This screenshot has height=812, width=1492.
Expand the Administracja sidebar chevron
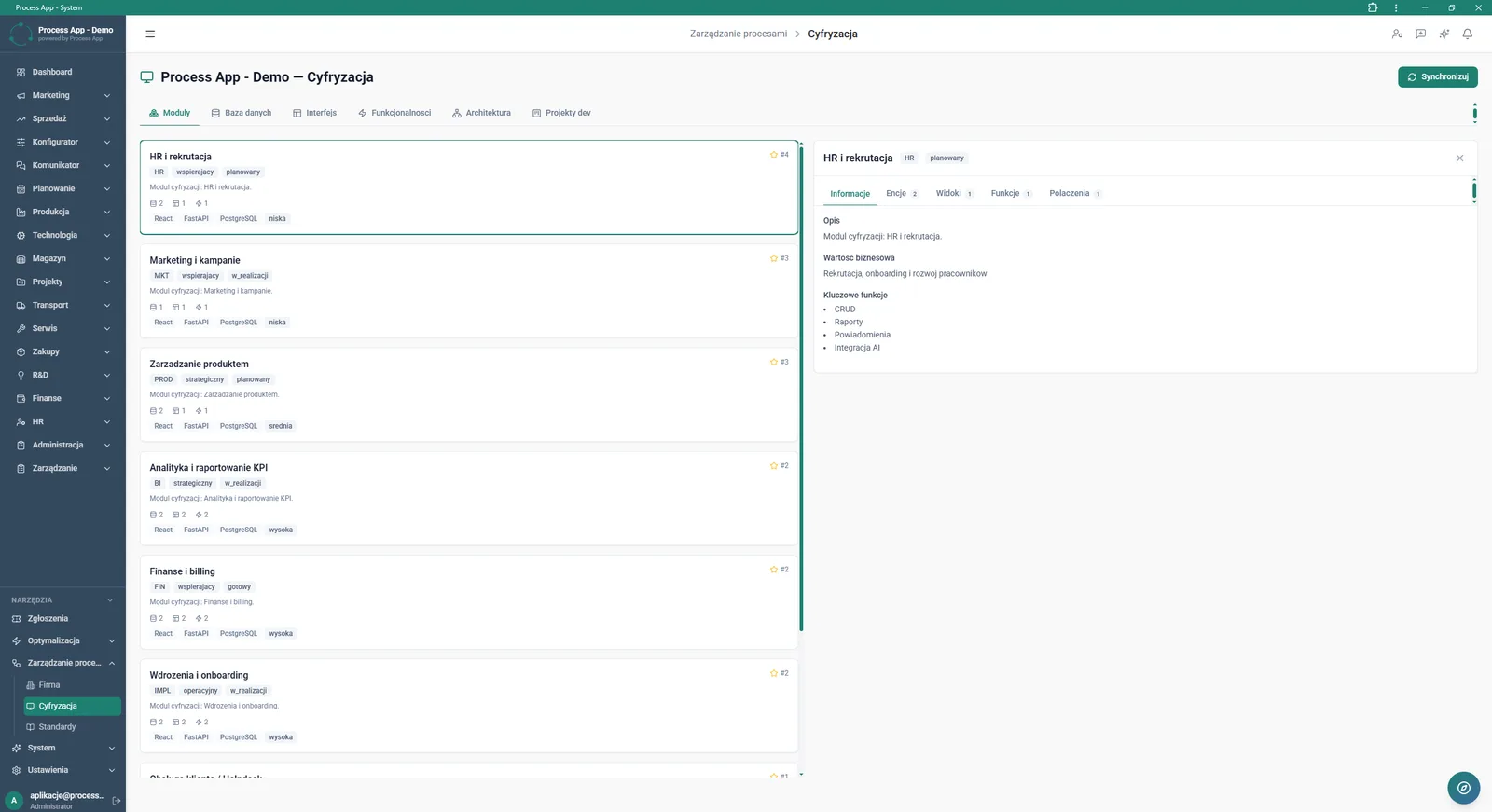(107, 445)
